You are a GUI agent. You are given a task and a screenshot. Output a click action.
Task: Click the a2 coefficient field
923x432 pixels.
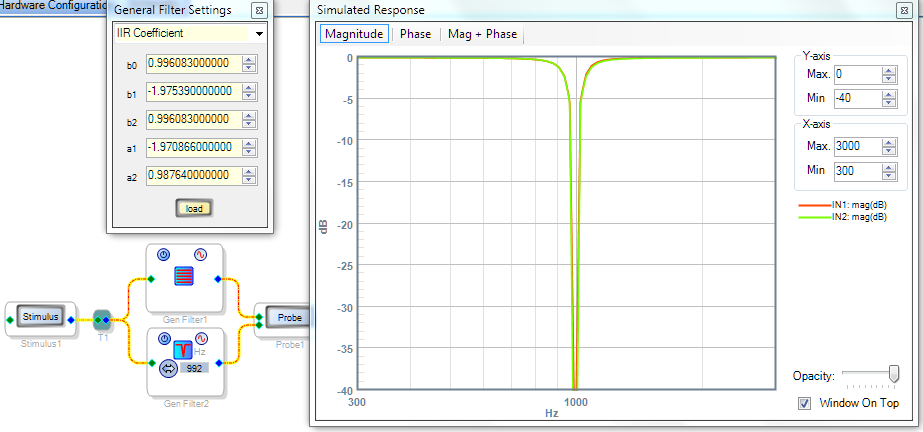194,175
